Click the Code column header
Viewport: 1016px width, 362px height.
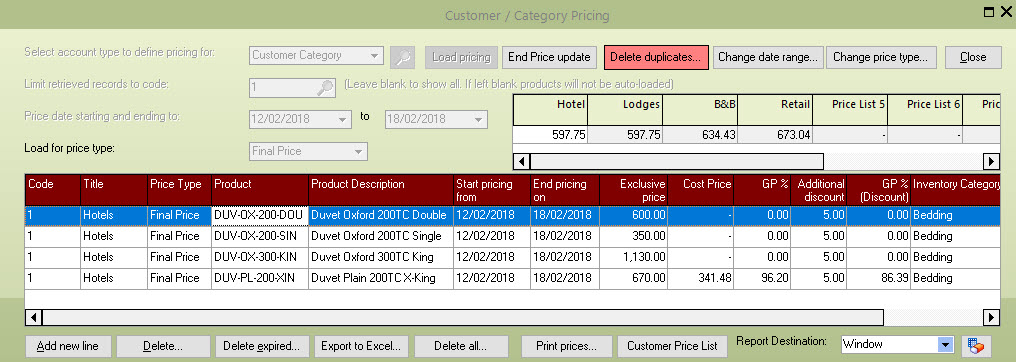coord(53,190)
